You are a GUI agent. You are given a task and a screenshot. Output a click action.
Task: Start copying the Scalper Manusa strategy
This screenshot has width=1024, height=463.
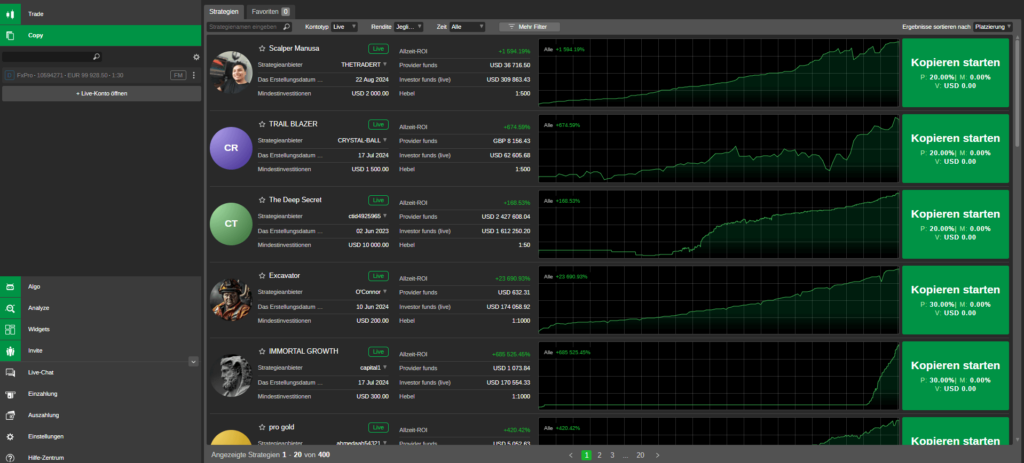coord(955,72)
